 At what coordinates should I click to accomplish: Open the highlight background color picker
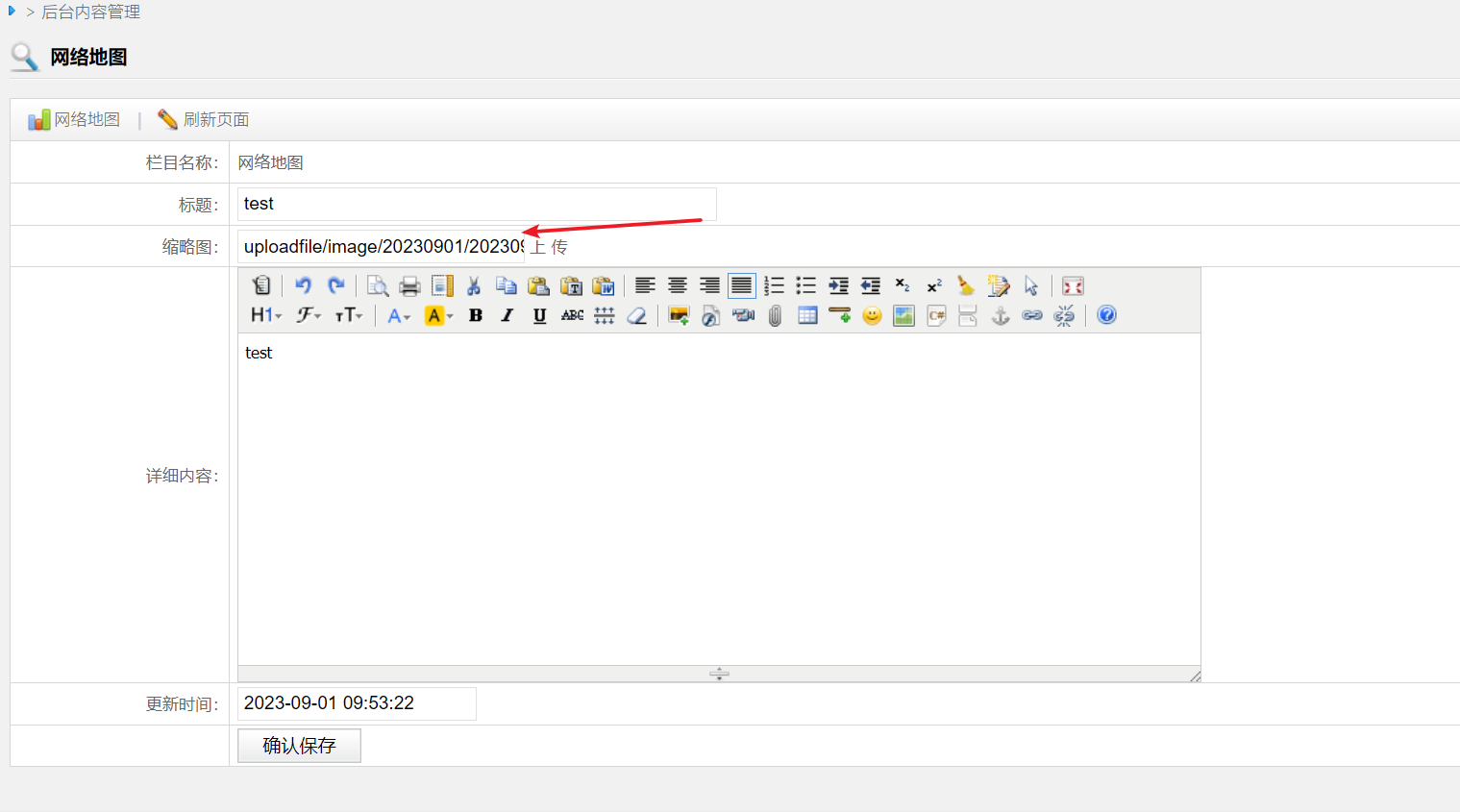pos(439,315)
